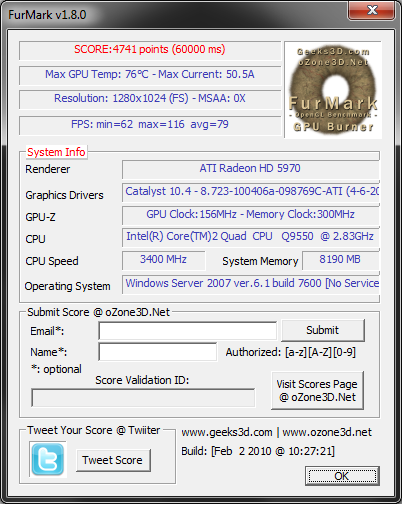Click the Operating System label
404x506 pixels.
pyautogui.click(x=67, y=286)
